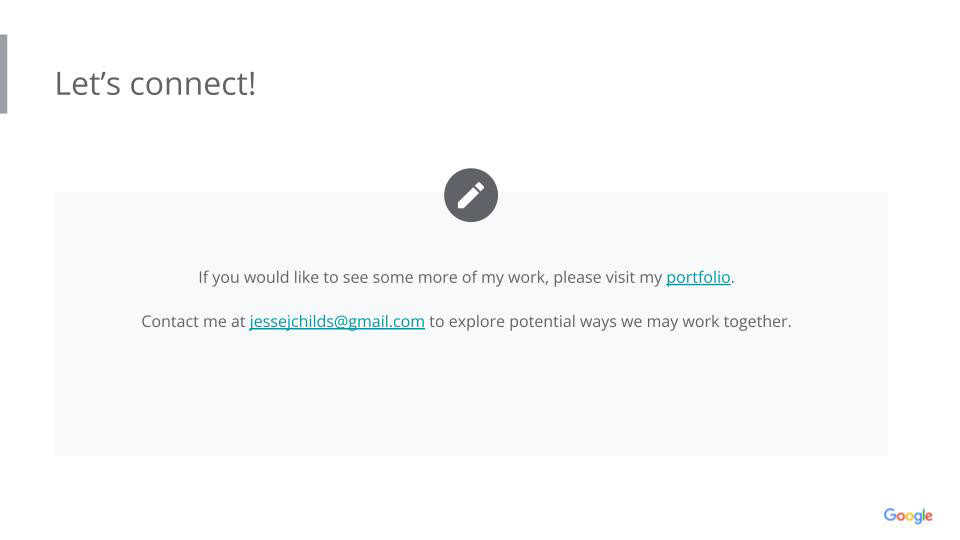This screenshot has height=540, width=960.
Task: Click the "gmail.com" part of the email address
Action: (387, 321)
